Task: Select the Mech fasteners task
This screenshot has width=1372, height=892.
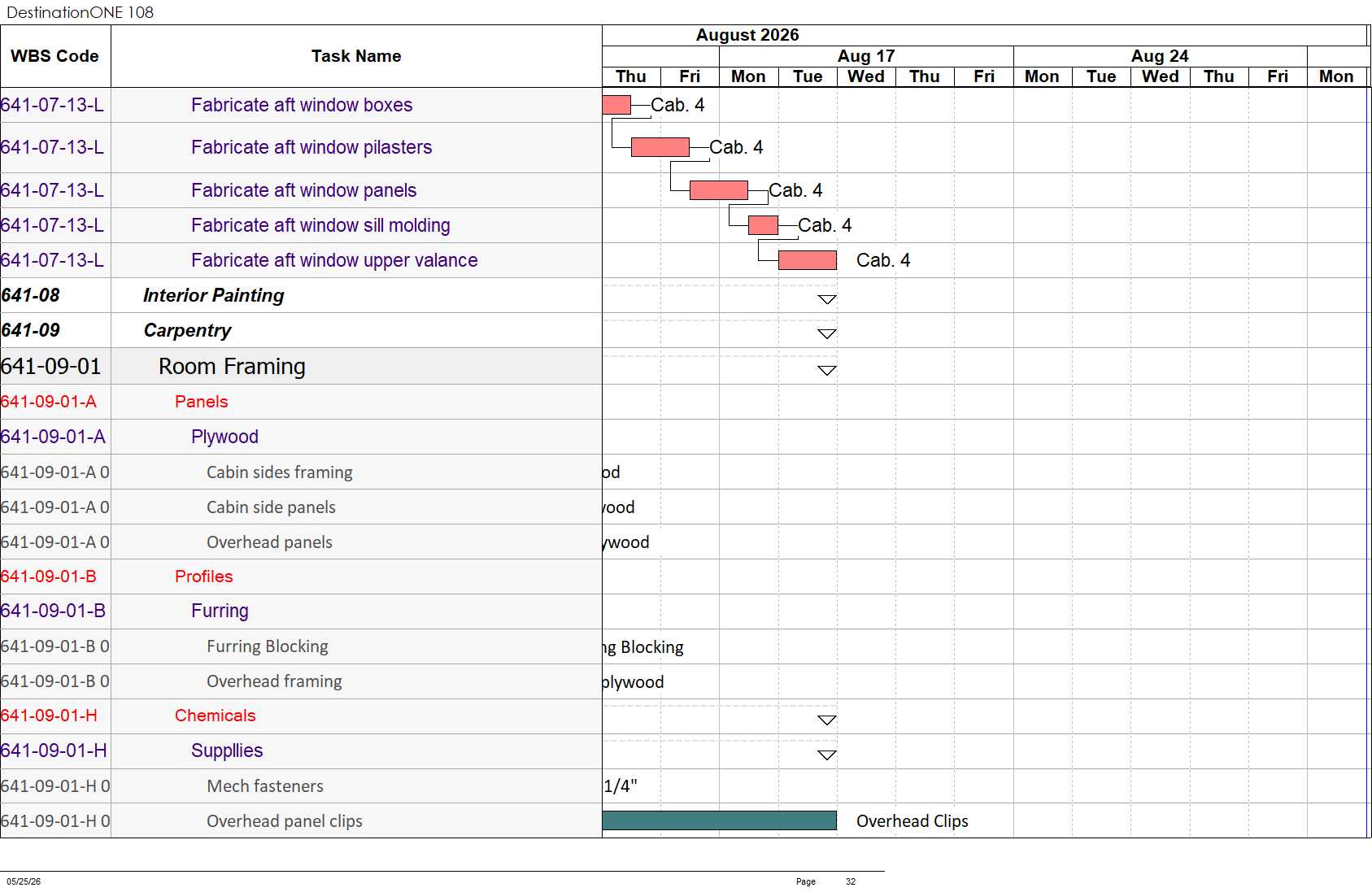Action: [x=265, y=786]
